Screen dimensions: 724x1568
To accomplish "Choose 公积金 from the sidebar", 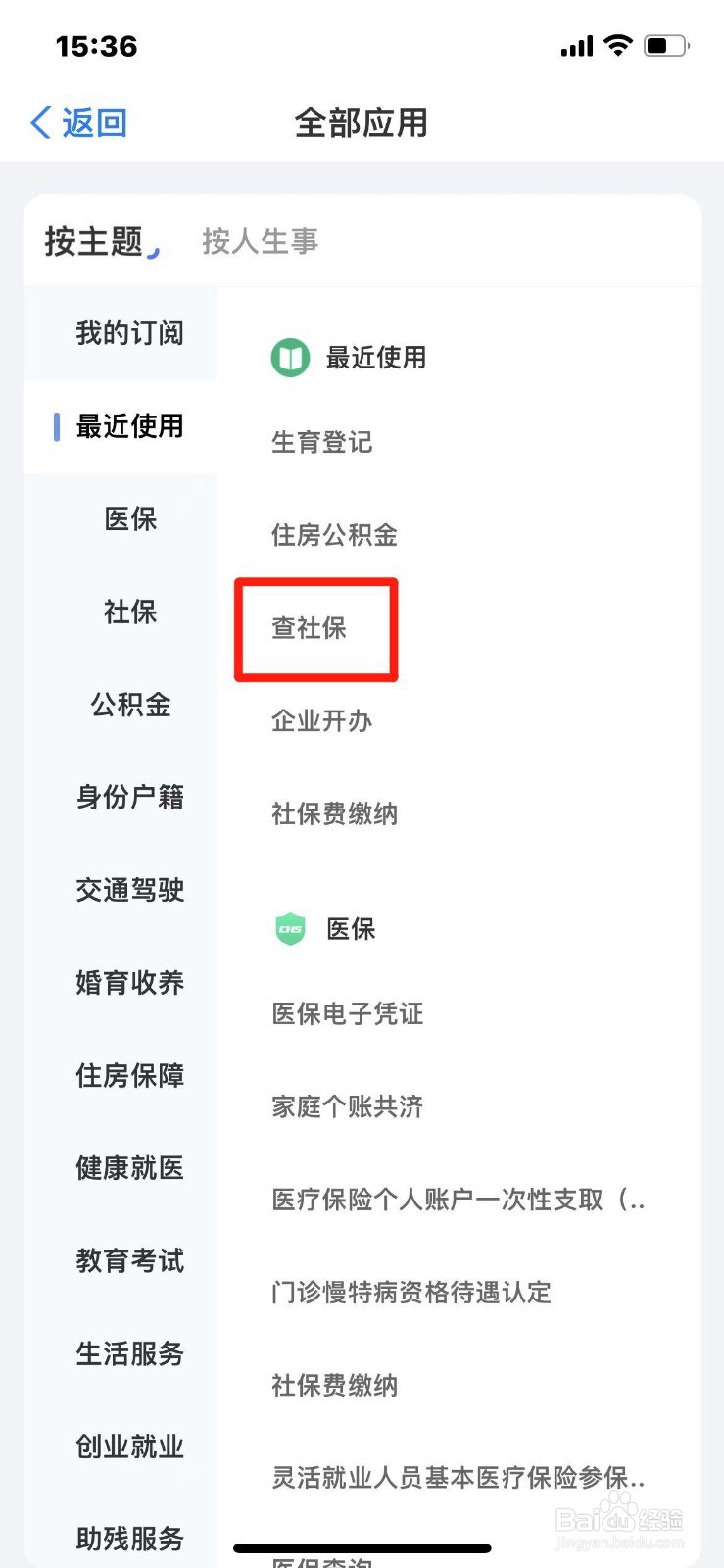I will click(x=129, y=705).
